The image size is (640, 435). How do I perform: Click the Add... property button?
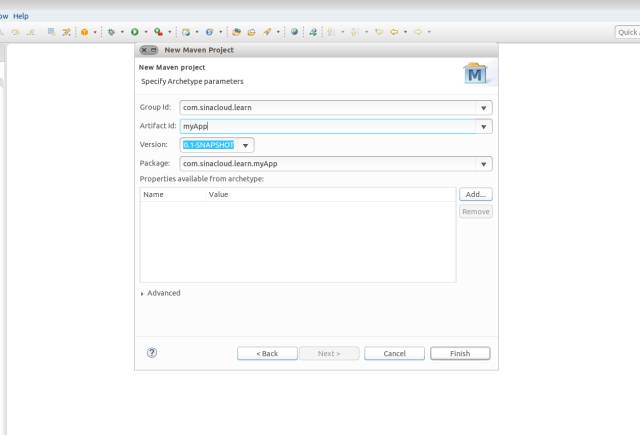pyautogui.click(x=476, y=194)
